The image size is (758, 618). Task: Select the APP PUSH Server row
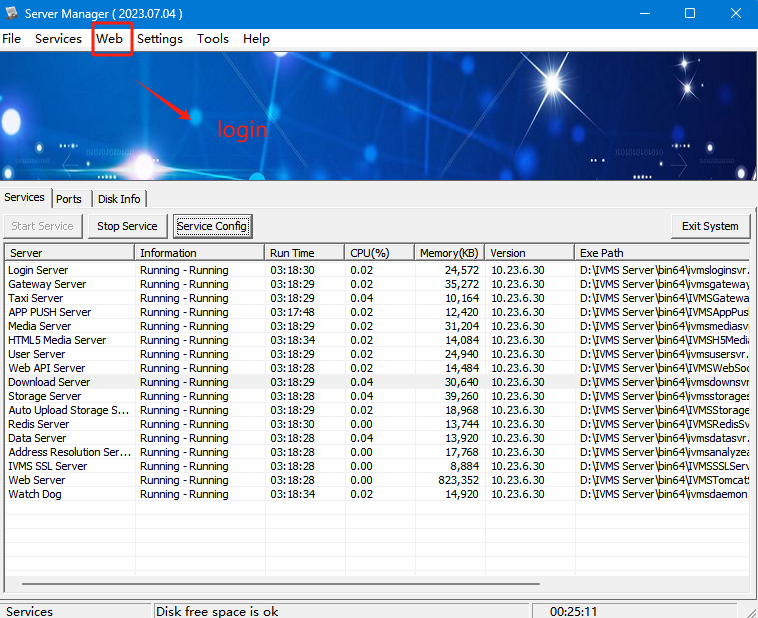(377, 312)
